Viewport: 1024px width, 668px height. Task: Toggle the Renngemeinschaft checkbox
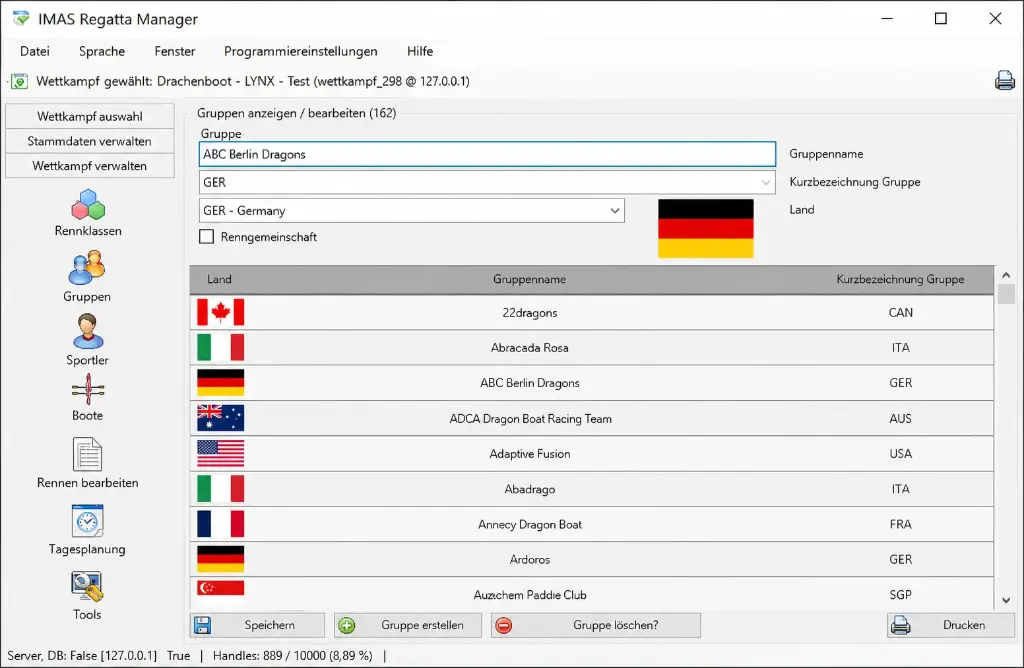(x=206, y=236)
